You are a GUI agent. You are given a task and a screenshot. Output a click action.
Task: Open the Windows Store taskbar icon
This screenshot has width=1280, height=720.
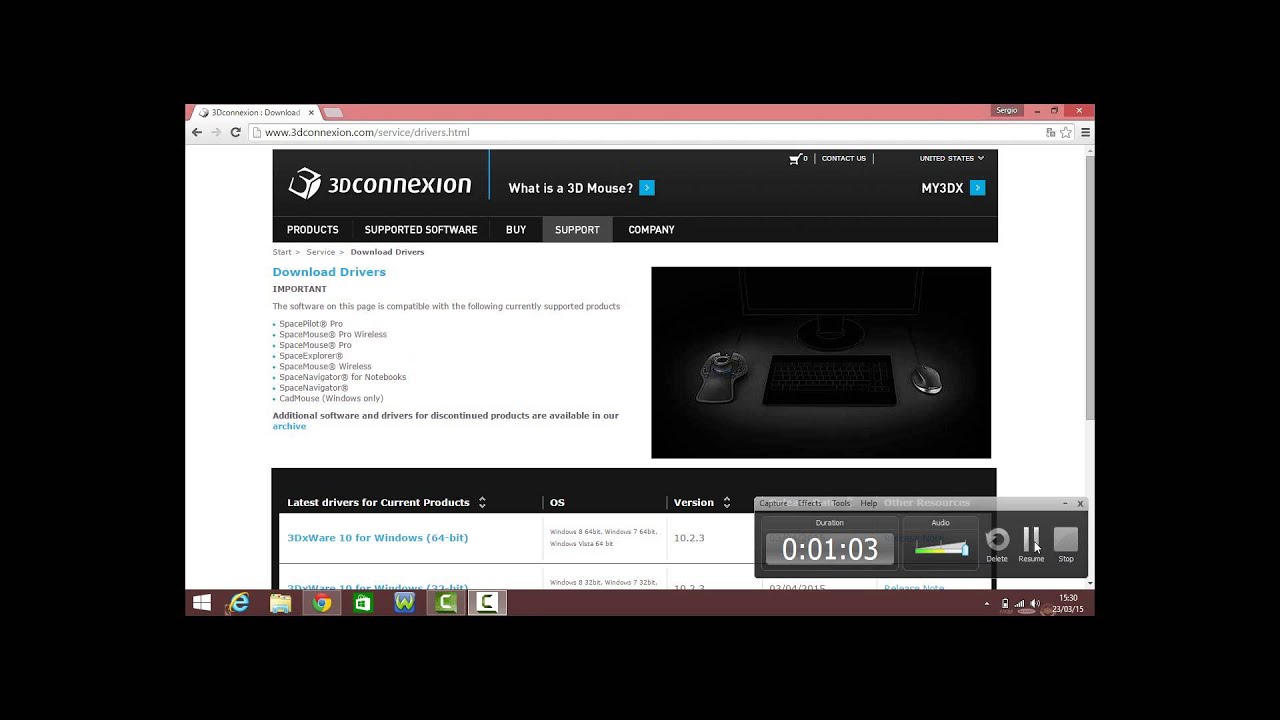coord(363,603)
